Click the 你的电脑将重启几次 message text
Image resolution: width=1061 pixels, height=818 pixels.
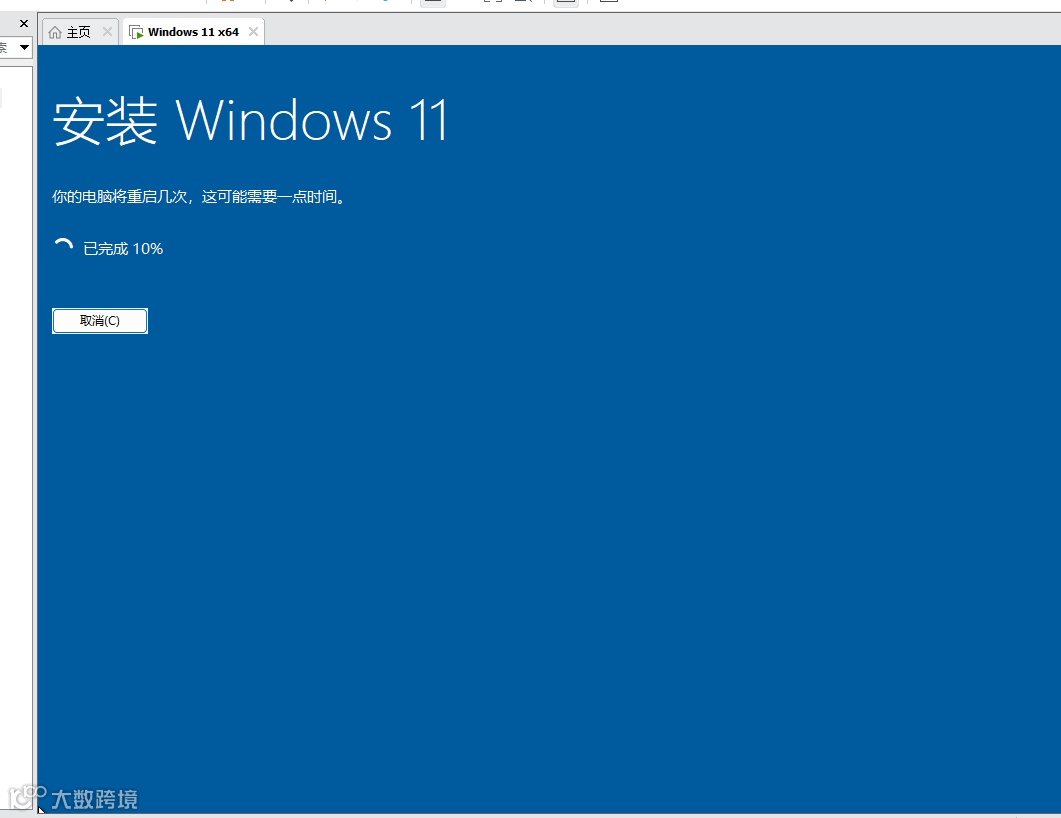199,197
